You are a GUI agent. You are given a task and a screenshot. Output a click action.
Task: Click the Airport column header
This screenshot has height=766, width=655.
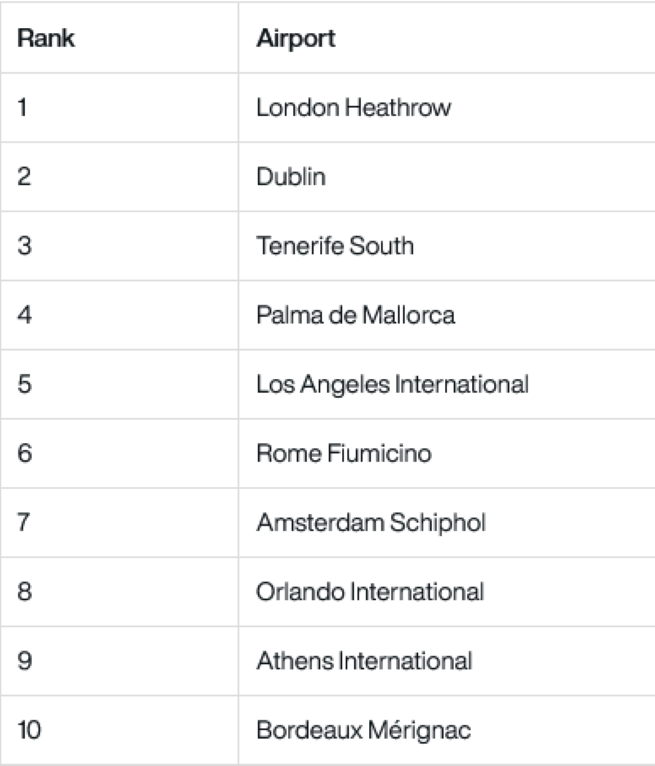(x=296, y=39)
